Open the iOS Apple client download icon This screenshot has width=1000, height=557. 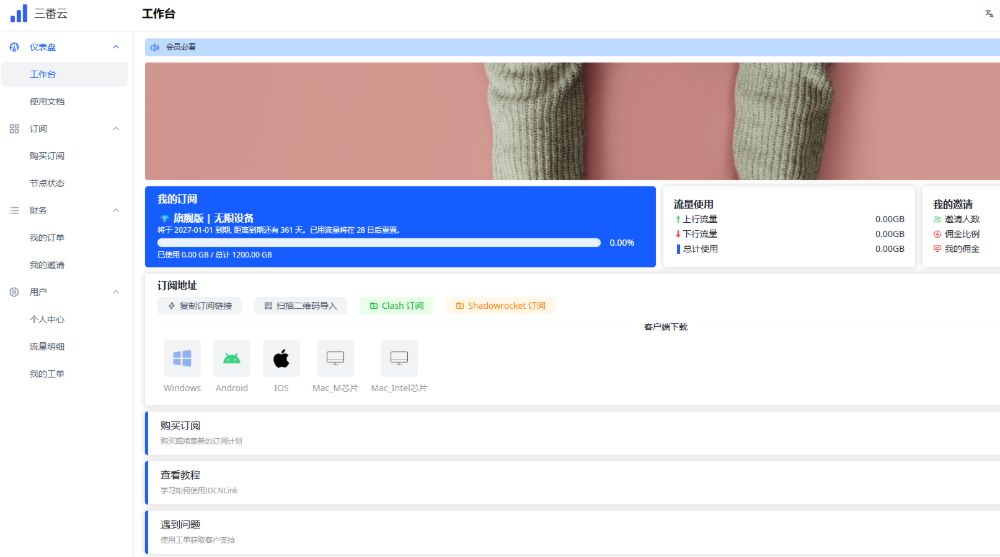click(281, 358)
